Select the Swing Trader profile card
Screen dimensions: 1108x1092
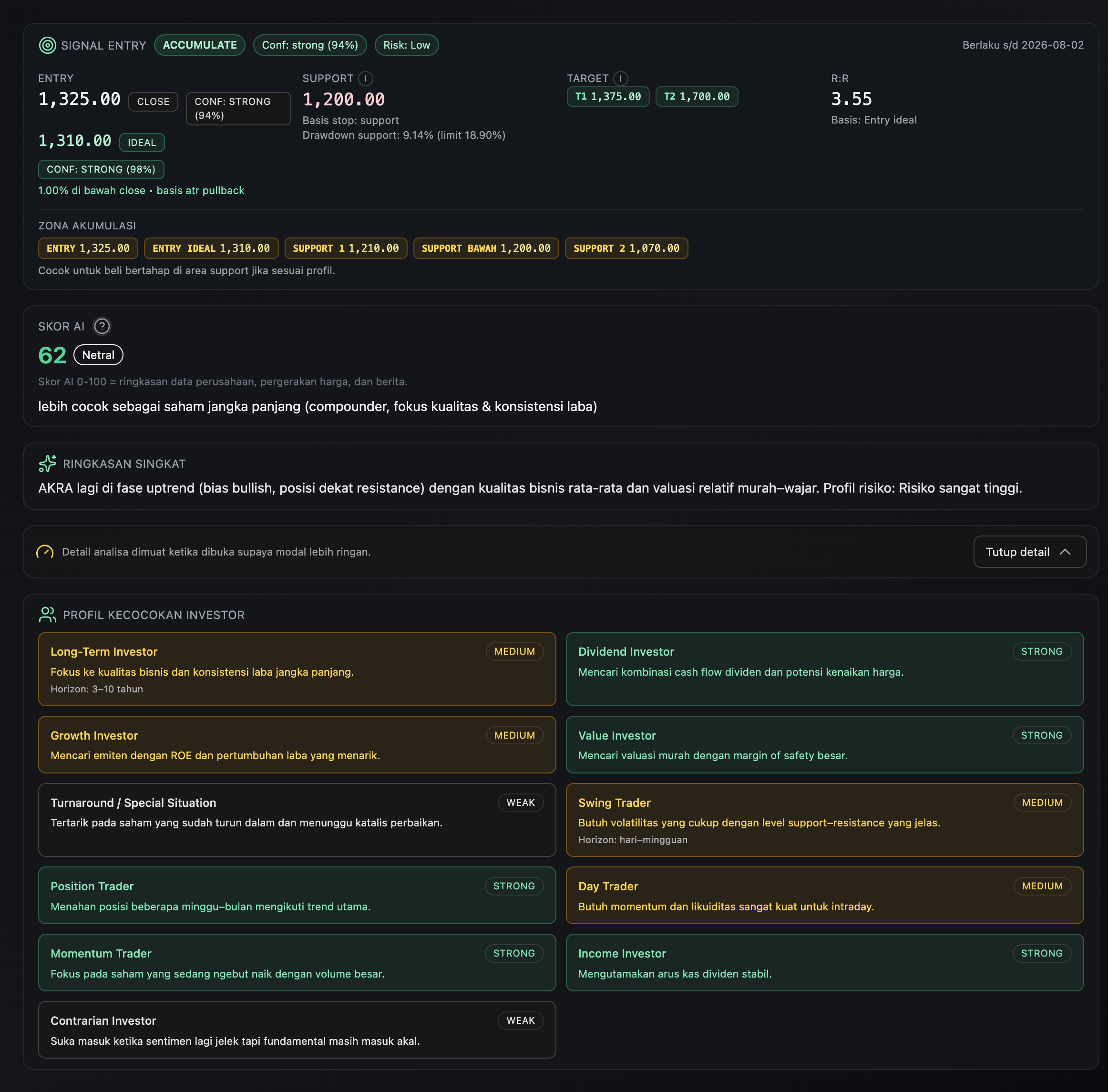(x=824, y=820)
